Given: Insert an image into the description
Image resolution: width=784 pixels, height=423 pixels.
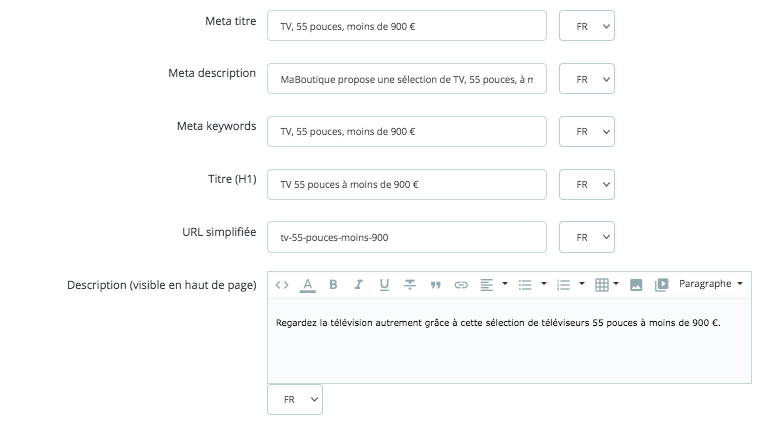Looking at the screenshot, I should pyautogui.click(x=635, y=285).
